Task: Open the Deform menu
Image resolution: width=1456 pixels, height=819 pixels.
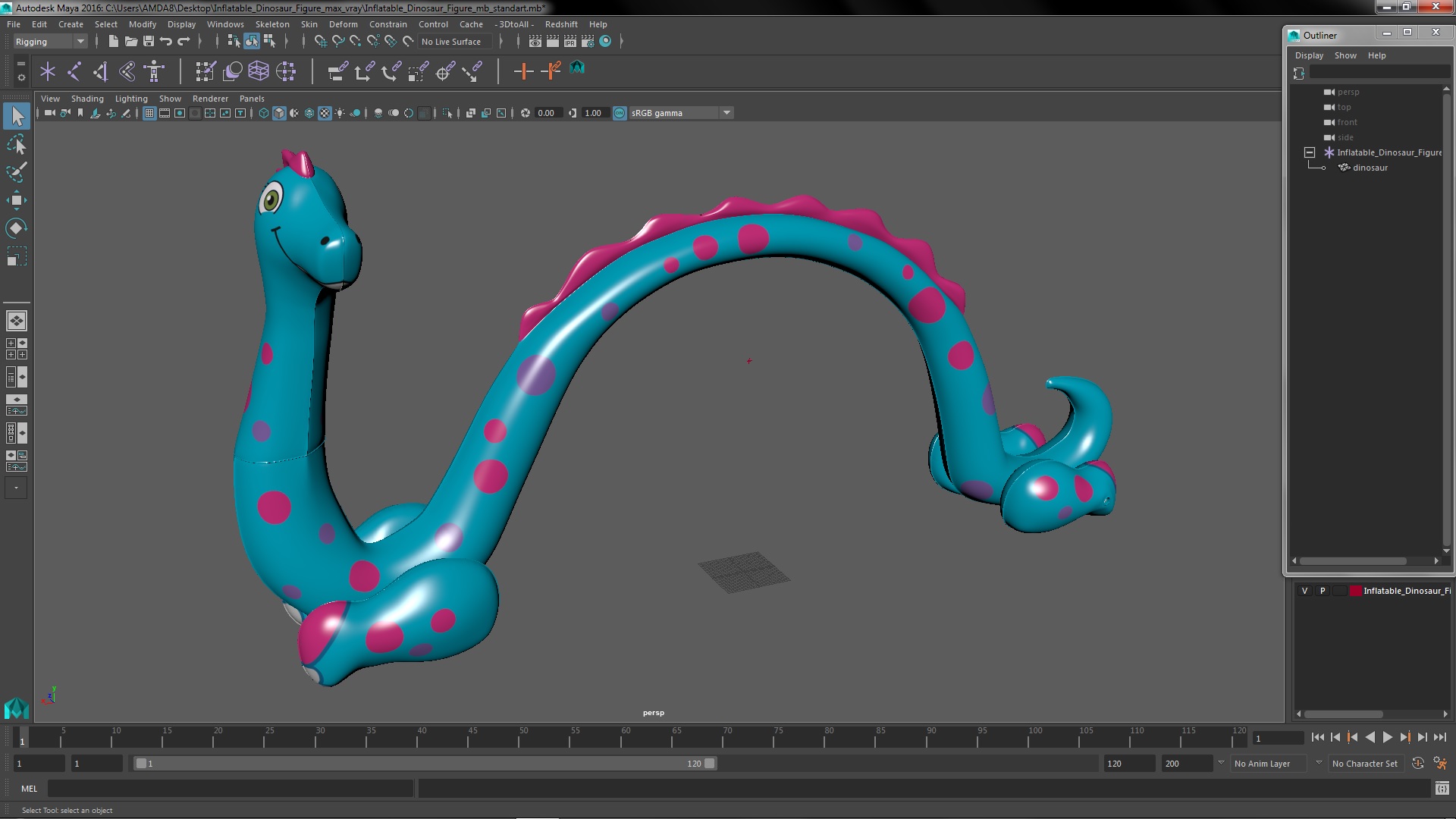Action: point(343,24)
